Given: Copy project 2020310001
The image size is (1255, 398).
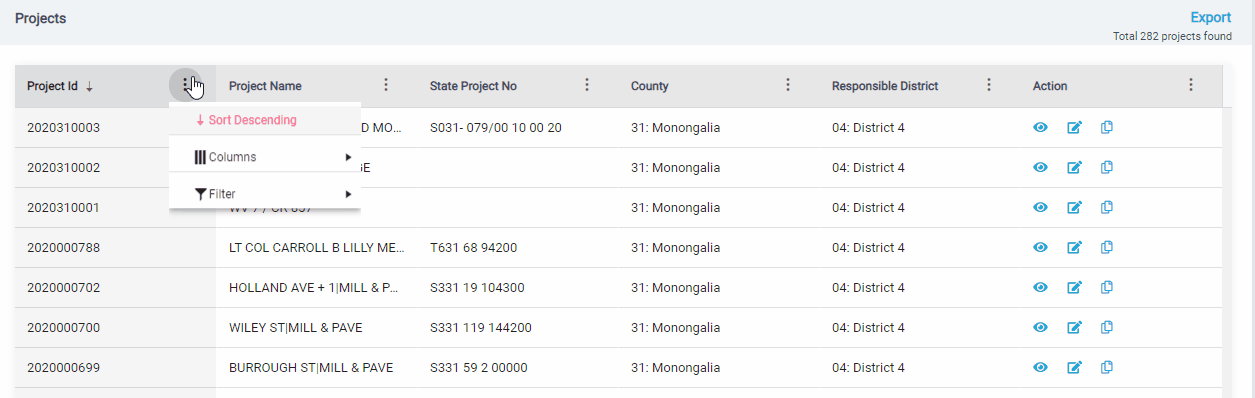Looking at the screenshot, I should tap(1107, 207).
